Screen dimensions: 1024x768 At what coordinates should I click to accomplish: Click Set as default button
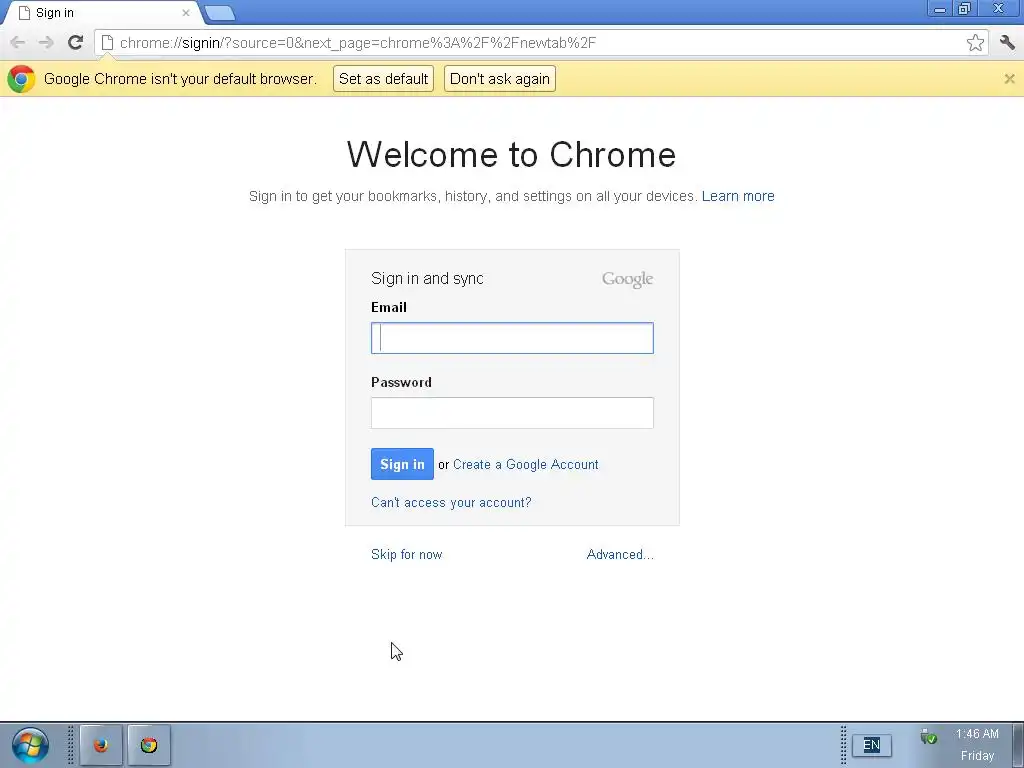pyautogui.click(x=383, y=79)
